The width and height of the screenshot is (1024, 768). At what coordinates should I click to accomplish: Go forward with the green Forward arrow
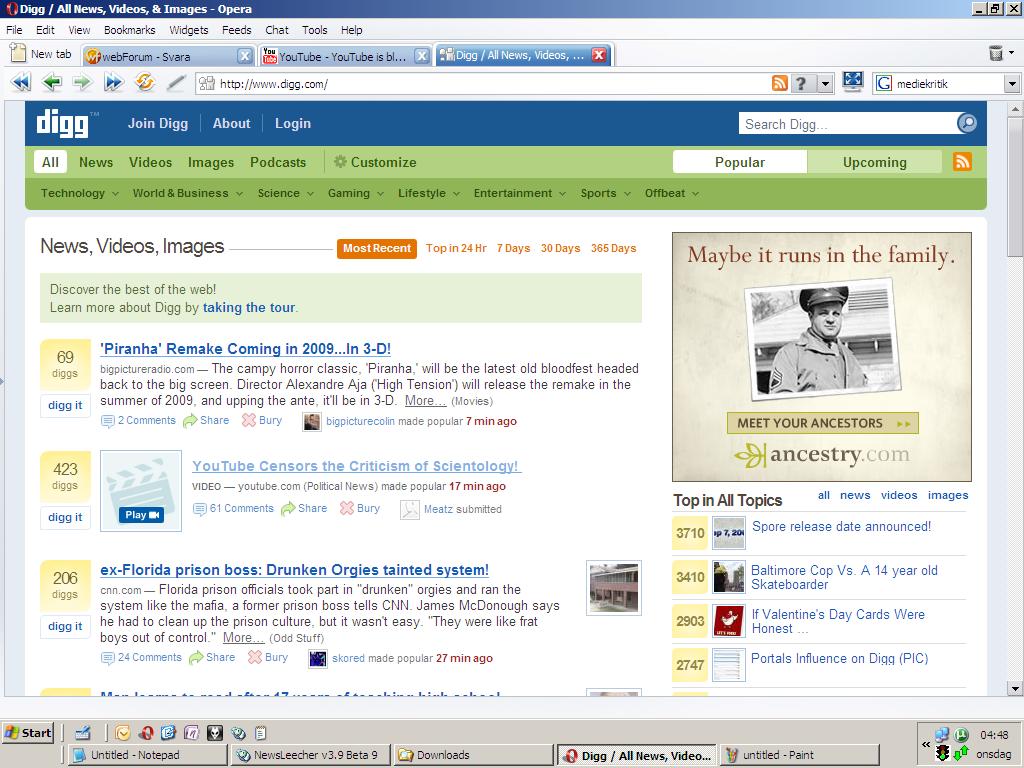pyautogui.click(x=82, y=82)
